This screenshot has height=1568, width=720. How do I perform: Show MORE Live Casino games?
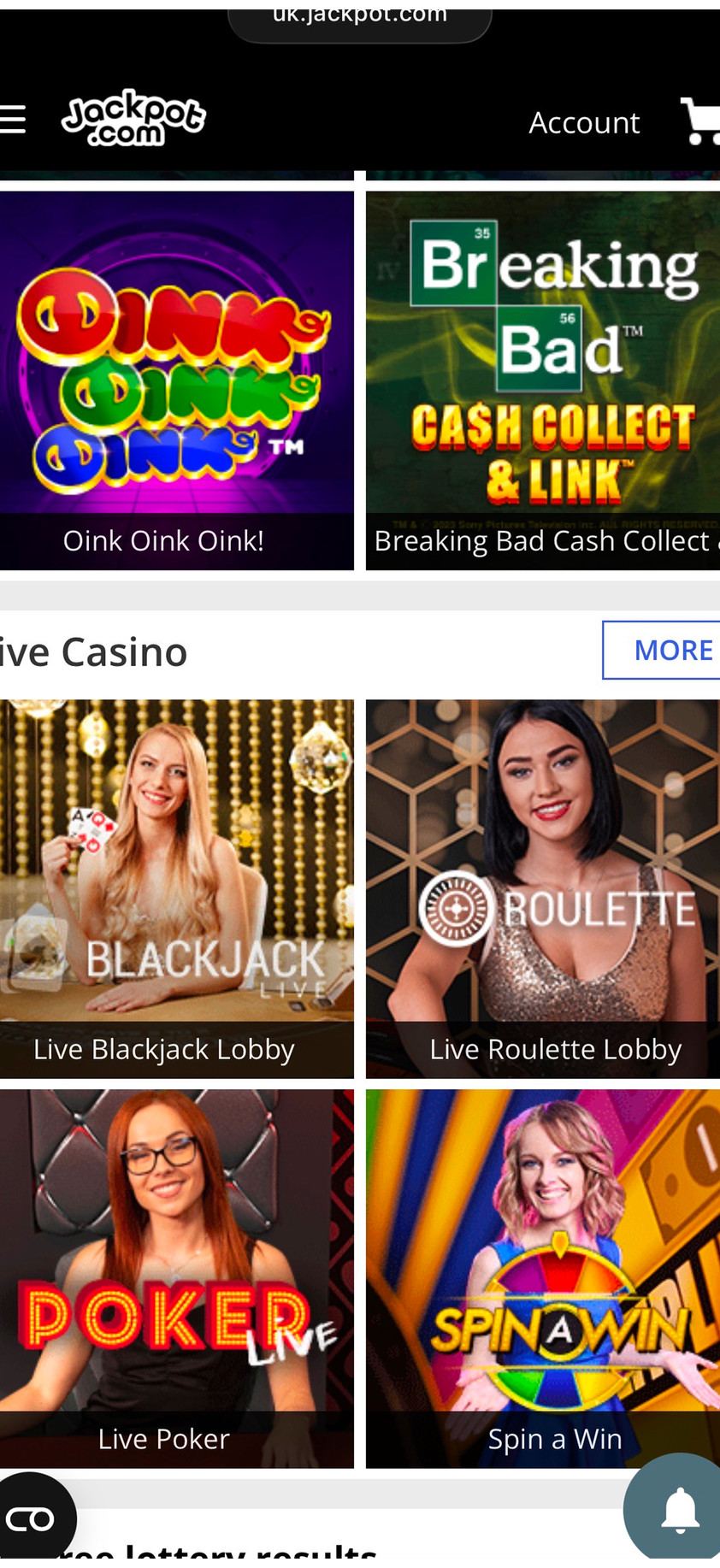pos(662,650)
